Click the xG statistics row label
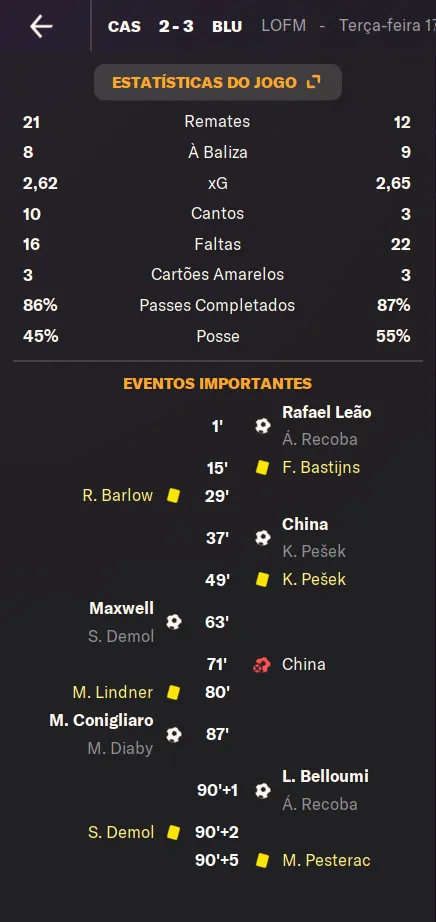Image resolution: width=436 pixels, height=922 pixels. 218,183
